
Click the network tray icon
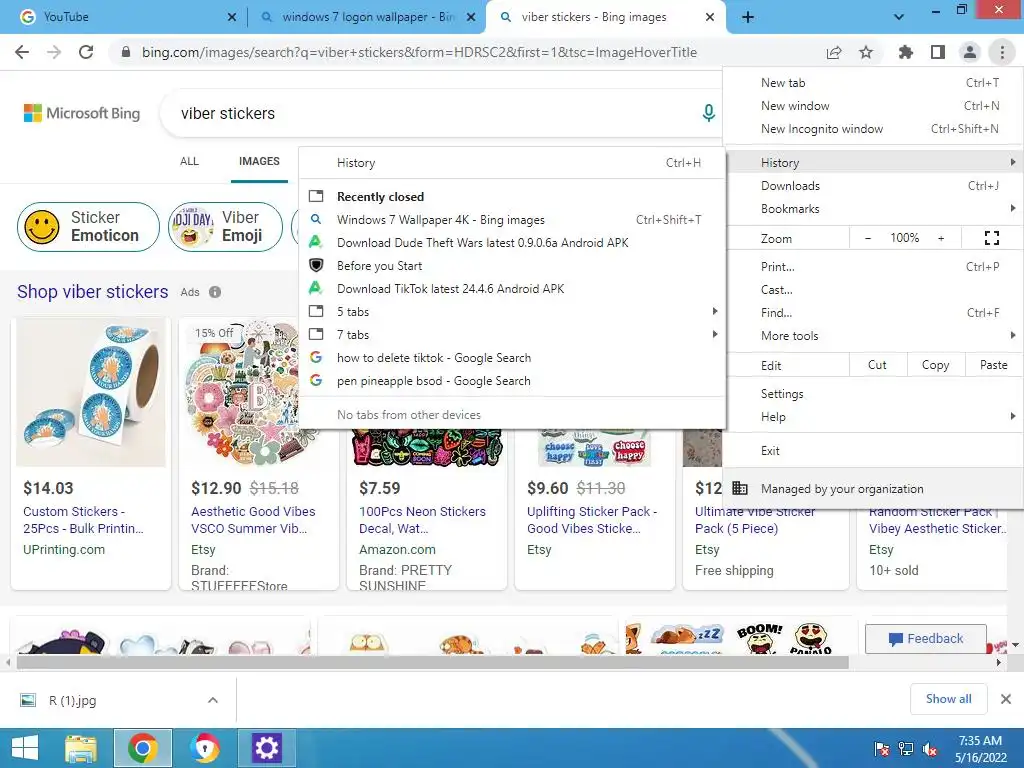click(x=905, y=749)
